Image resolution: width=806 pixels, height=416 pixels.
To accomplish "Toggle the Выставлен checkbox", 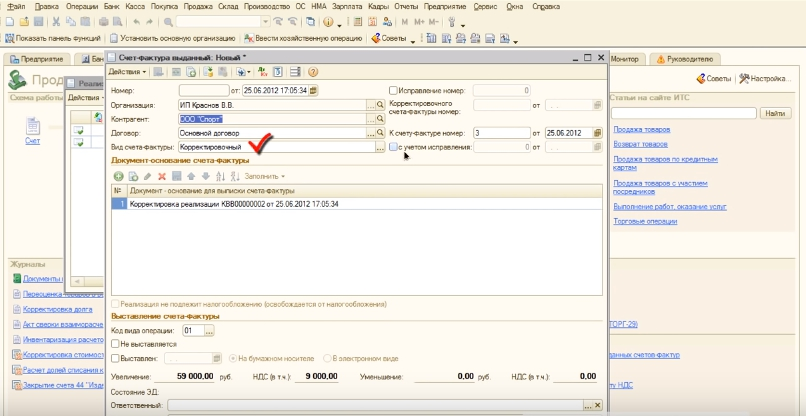I will 115,357.
